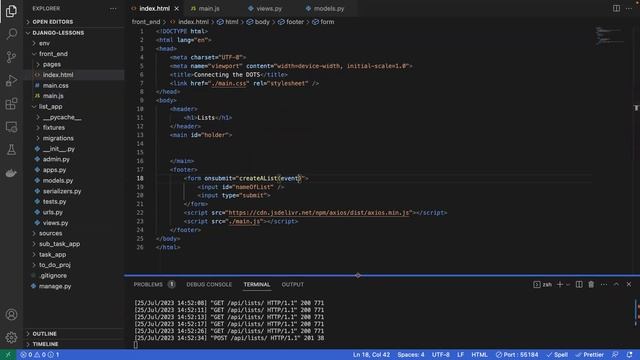Open the Extensions view
The height and width of the screenshot is (360, 640).
pyautogui.click(x=11, y=104)
